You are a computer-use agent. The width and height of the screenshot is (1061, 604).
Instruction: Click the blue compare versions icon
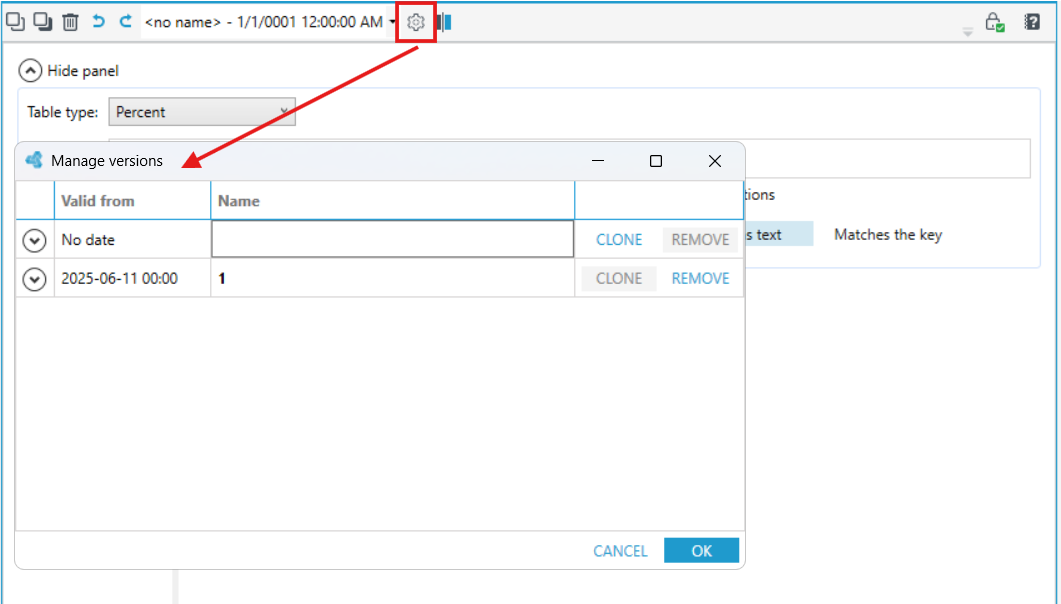pyautogui.click(x=445, y=22)
